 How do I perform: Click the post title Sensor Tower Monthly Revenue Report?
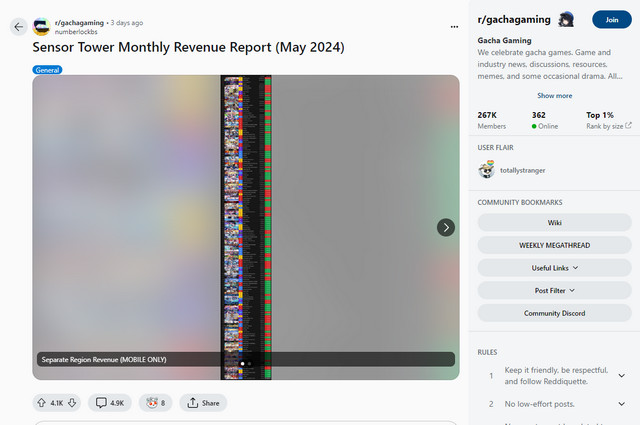coord(189,47)
